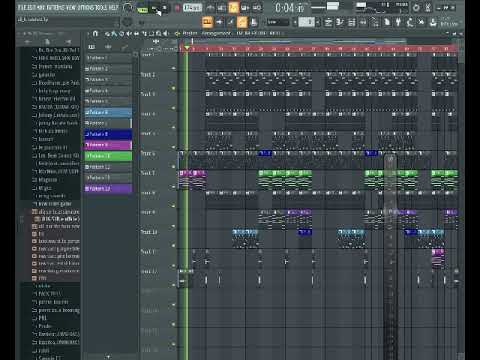Select the playlist Delete tool
Screen dimensions: 480x360
pos(122,34)
